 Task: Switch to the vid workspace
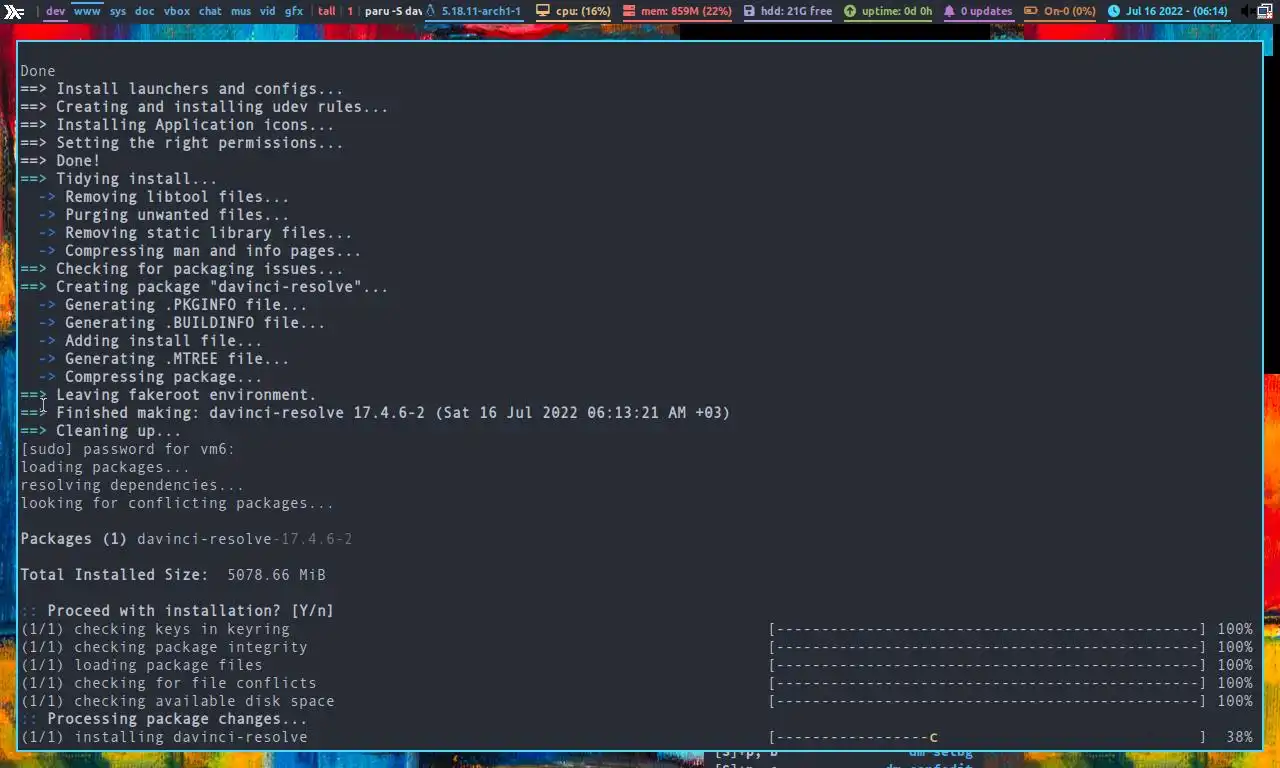[x=268, y=12]
